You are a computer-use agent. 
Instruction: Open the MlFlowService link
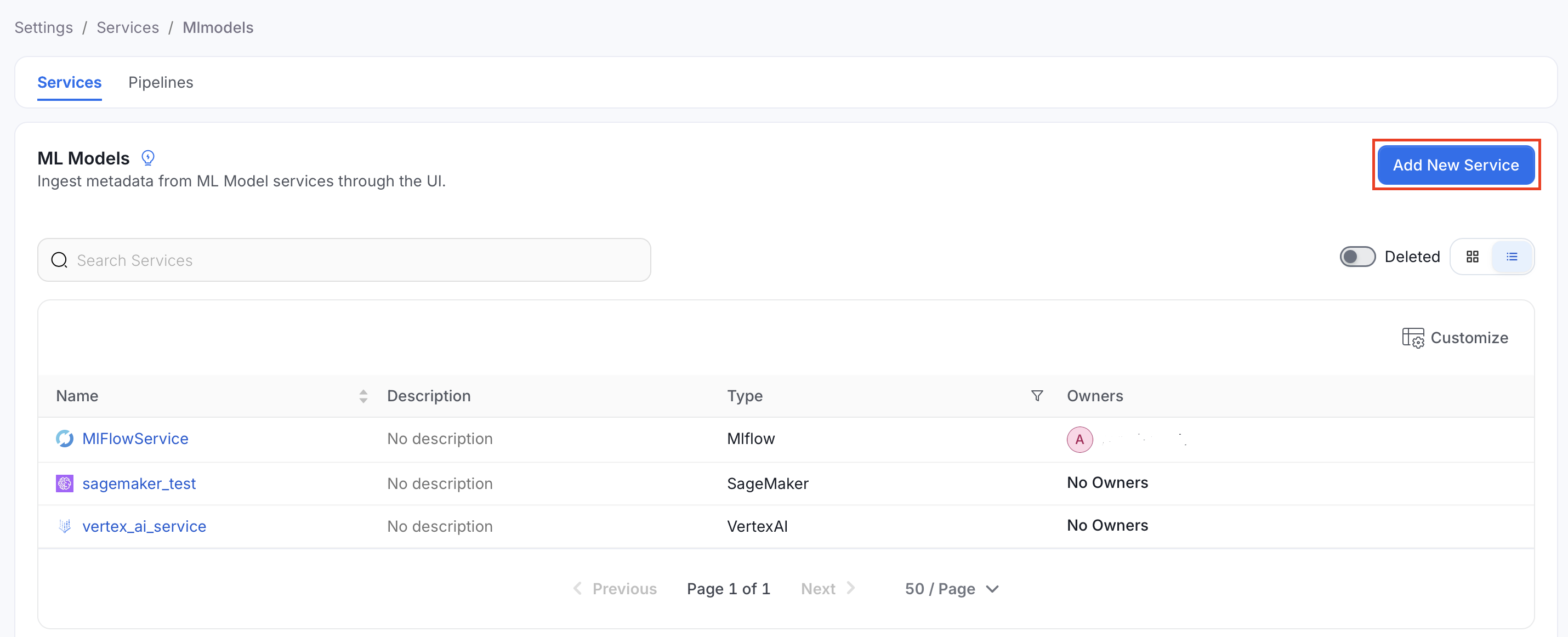coord(135,439)
